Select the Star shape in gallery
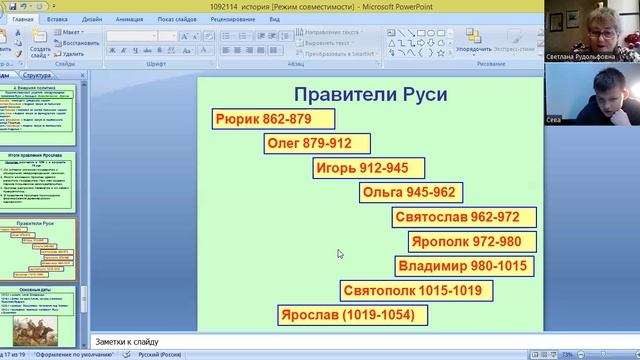Screen dimensions: 640x360 [x=441, y=53]
